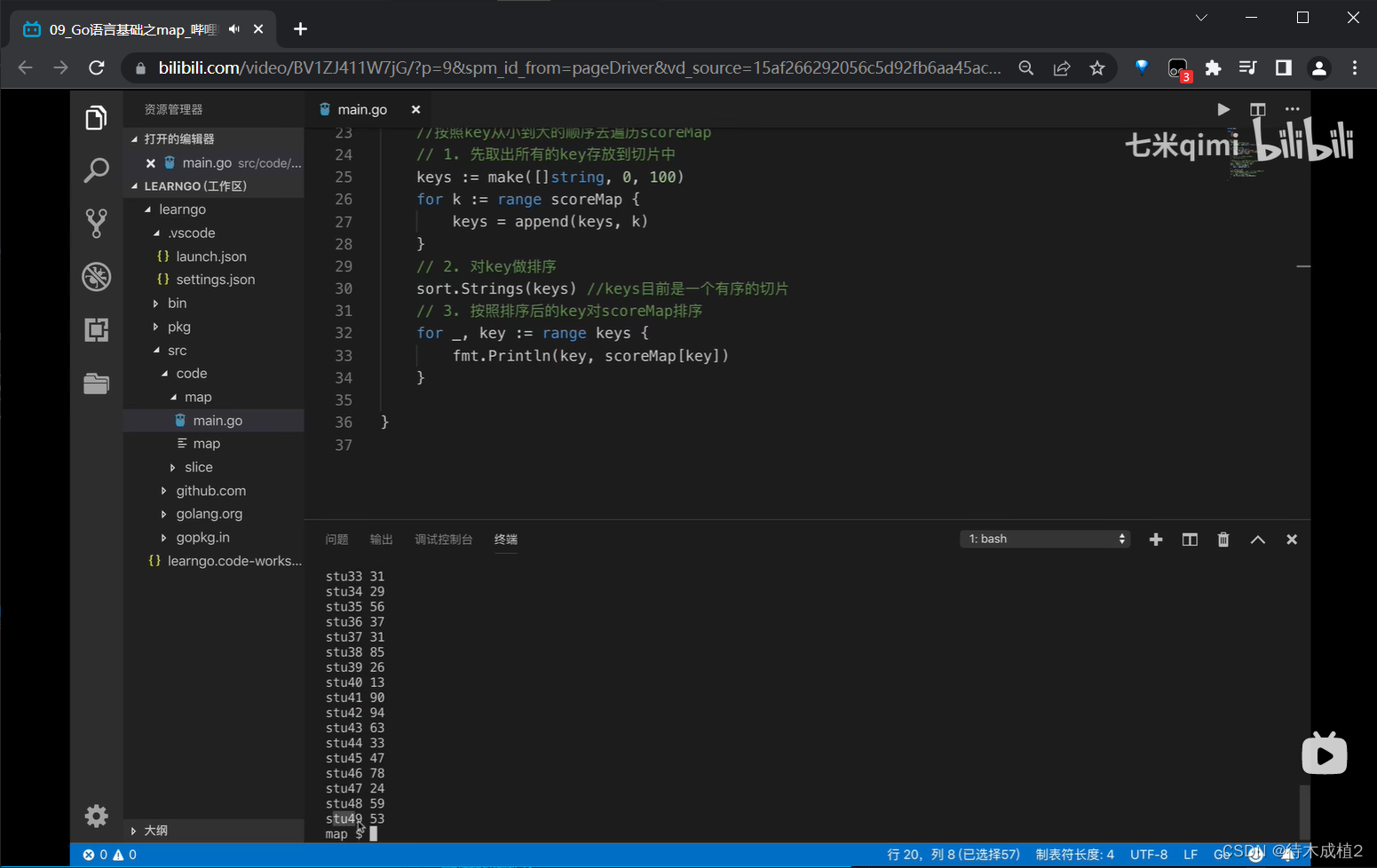Open the browser zoom magnifier icon
Image resolution: width=1377 pixels, height=868 pixels.
[x=1026, y=68]
